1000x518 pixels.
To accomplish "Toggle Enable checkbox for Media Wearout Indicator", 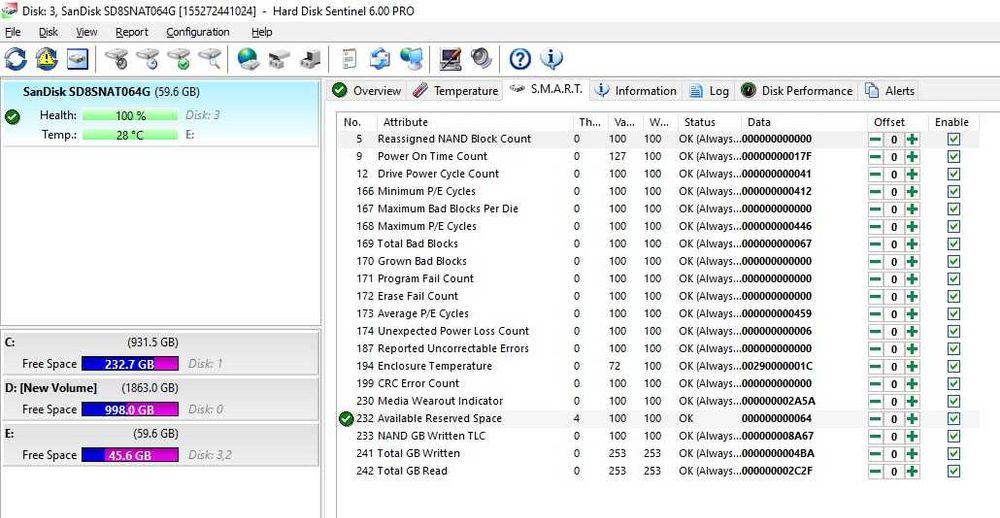I will (x=953, y=401).
